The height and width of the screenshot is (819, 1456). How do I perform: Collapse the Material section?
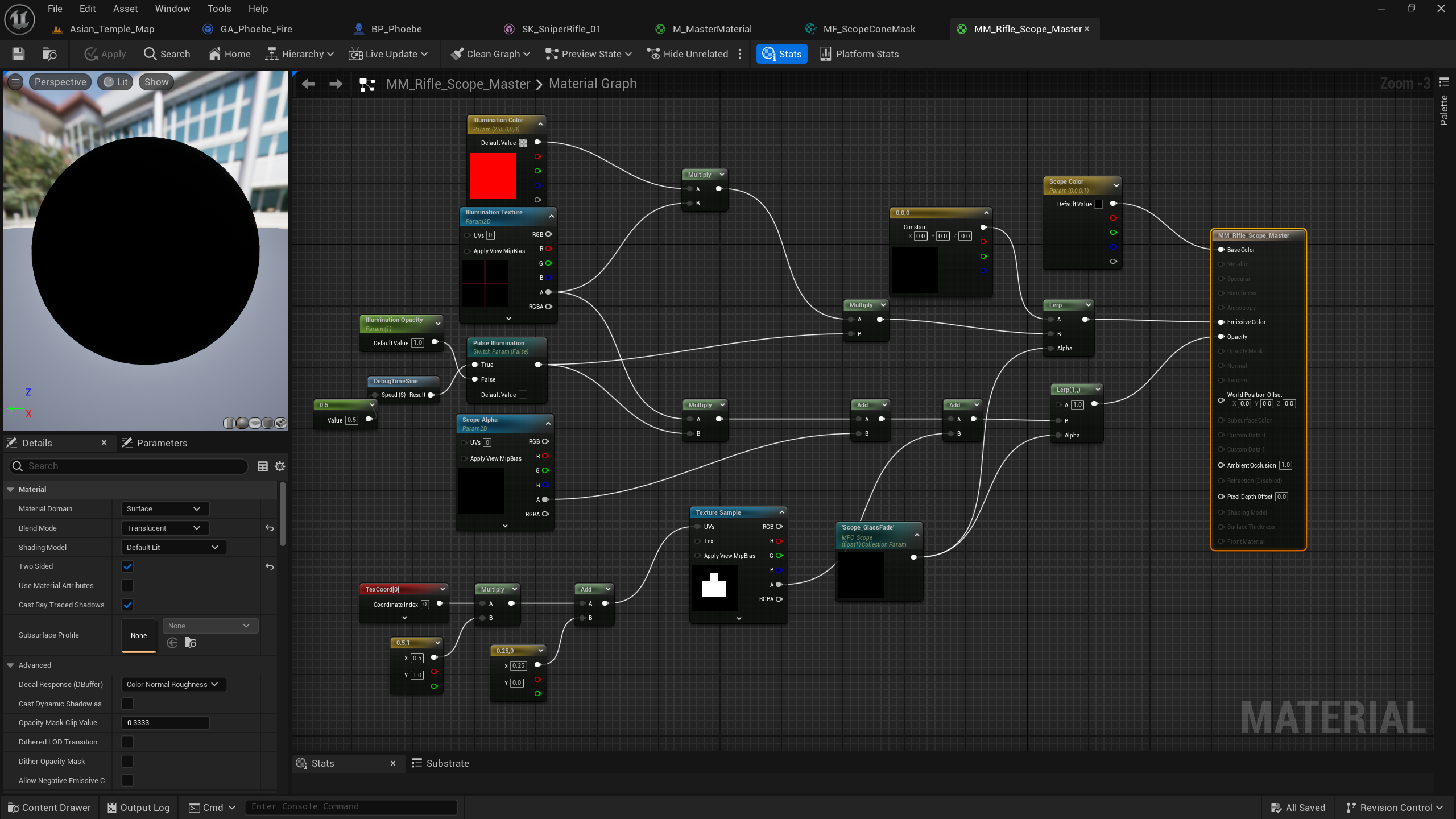click(x=10, y=490)
